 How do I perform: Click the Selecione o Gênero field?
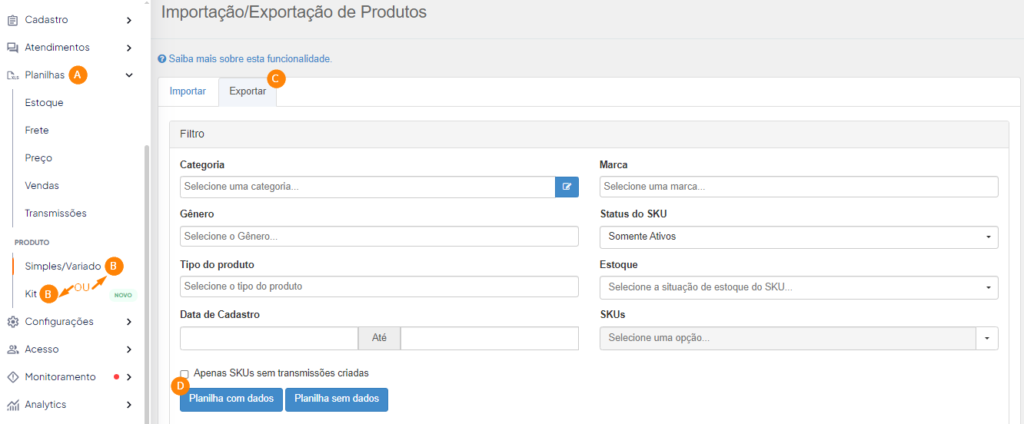click(x=379, y=236)
